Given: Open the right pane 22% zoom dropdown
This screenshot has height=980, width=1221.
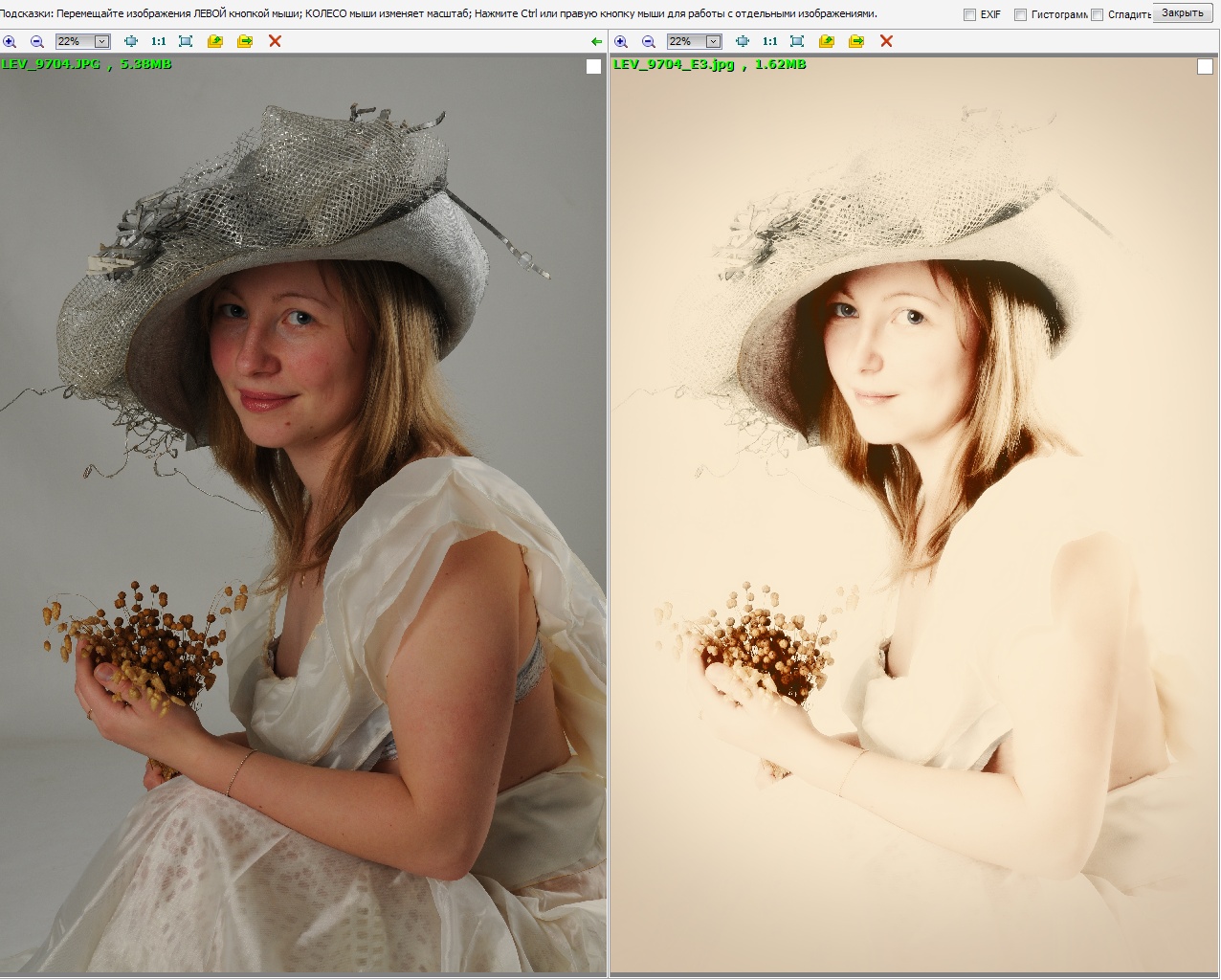Looking at the screenshot, I should tap(713, 41).
